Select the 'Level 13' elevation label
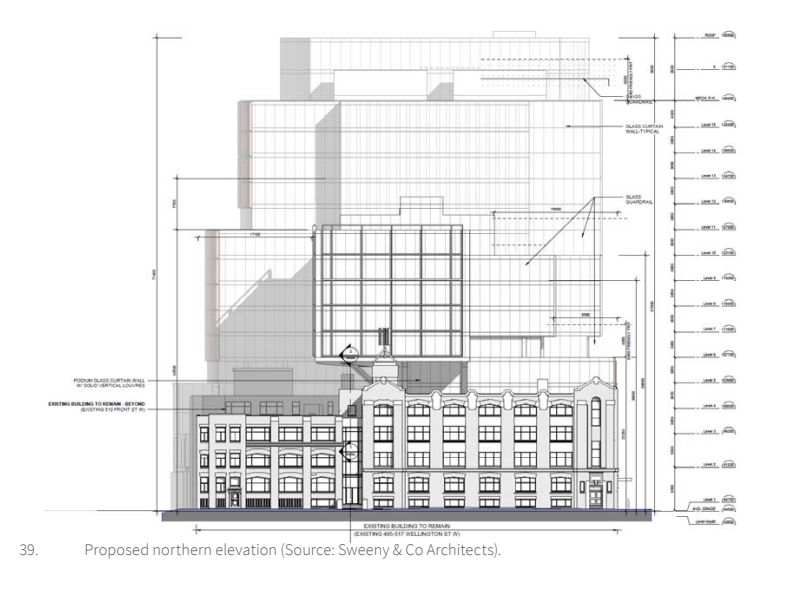 (x=709, y=176)
